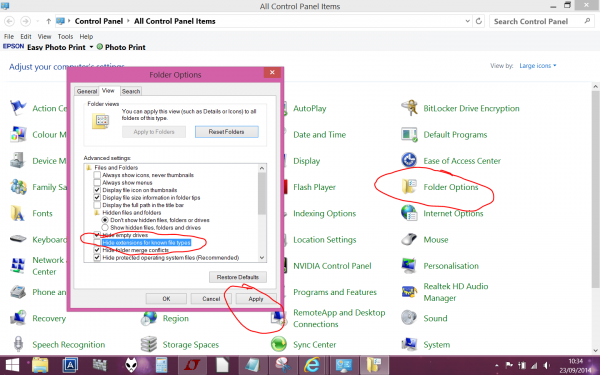Open the Action Center flag icon
The image size is (600, 375).
18,108
